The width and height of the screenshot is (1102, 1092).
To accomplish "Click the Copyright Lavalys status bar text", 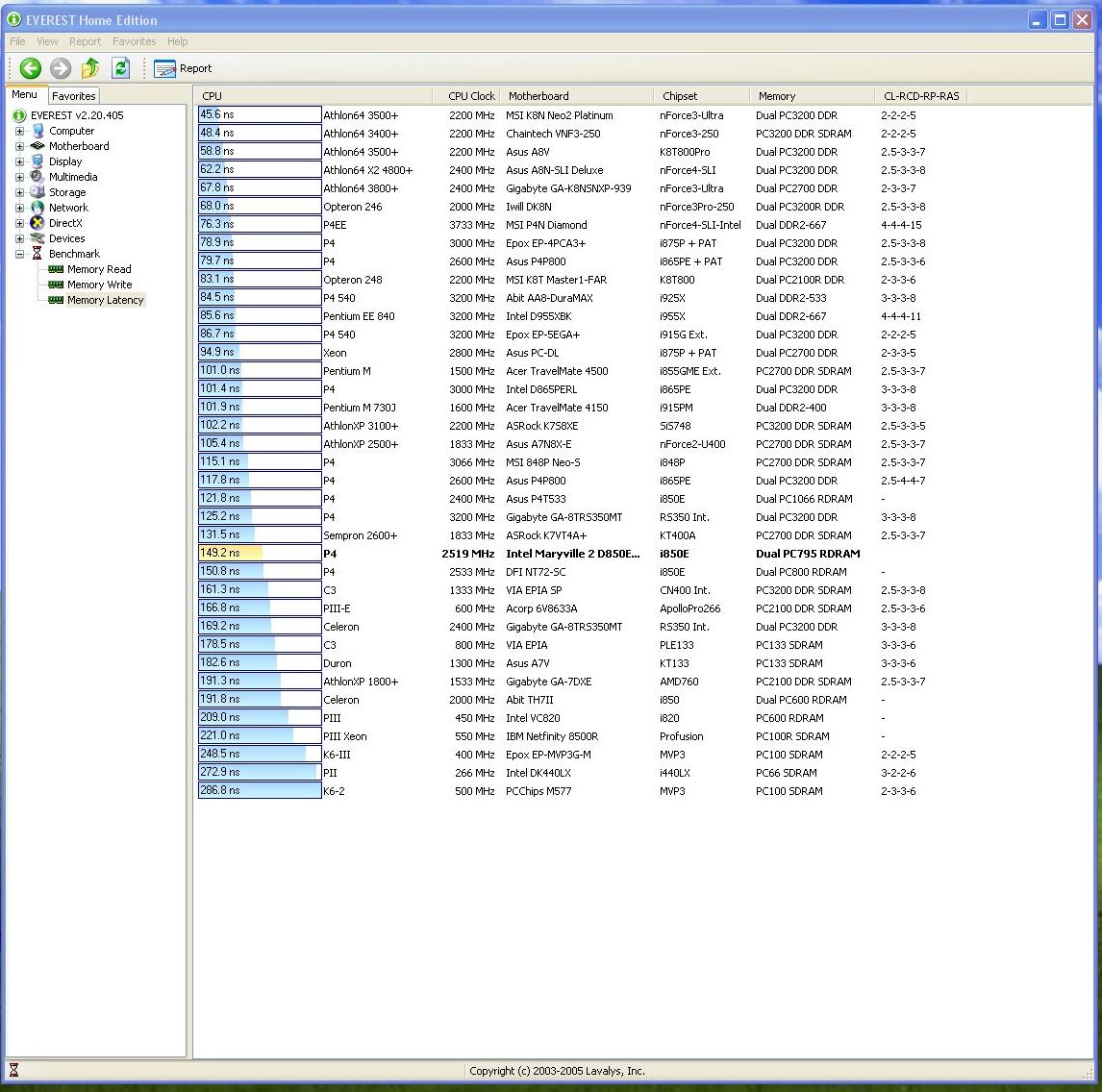I will (x=557, y=1071).
